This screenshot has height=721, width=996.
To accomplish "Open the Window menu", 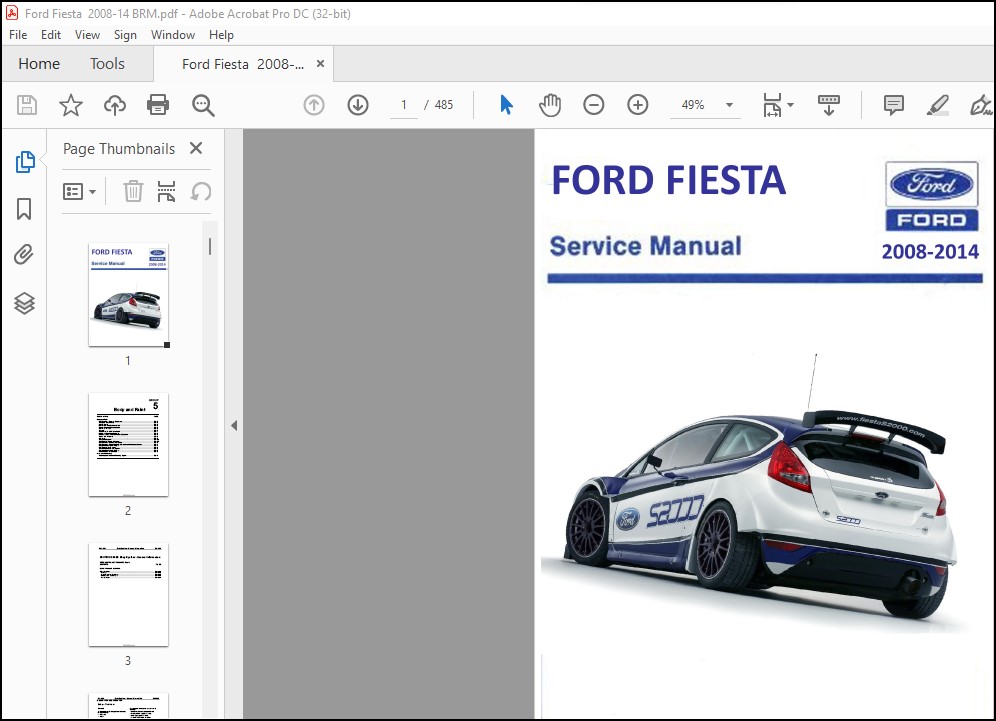I will coord(173,35).
